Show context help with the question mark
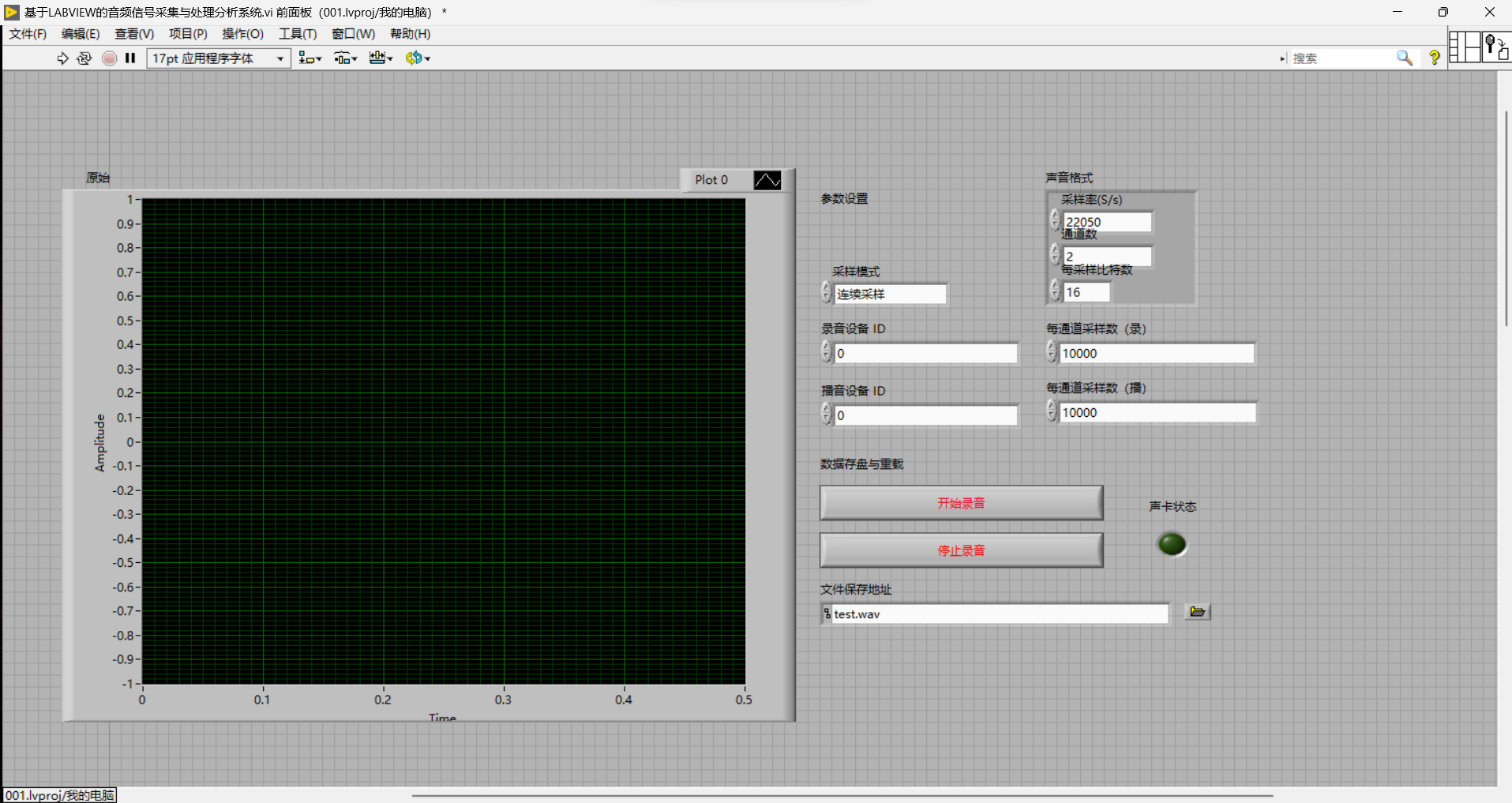 [1435, 58]
